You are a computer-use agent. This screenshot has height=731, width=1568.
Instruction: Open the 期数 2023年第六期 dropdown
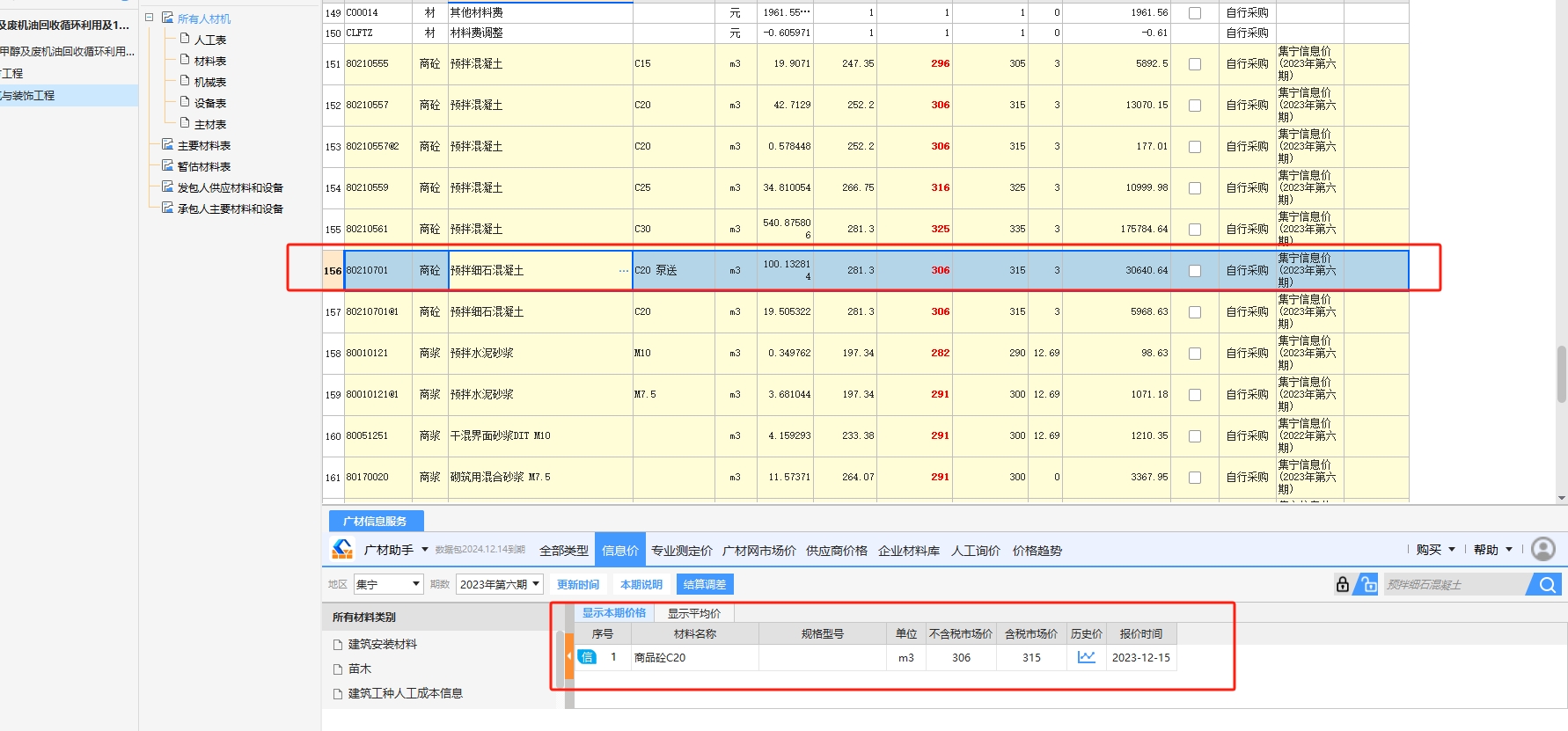pos(500,584)
